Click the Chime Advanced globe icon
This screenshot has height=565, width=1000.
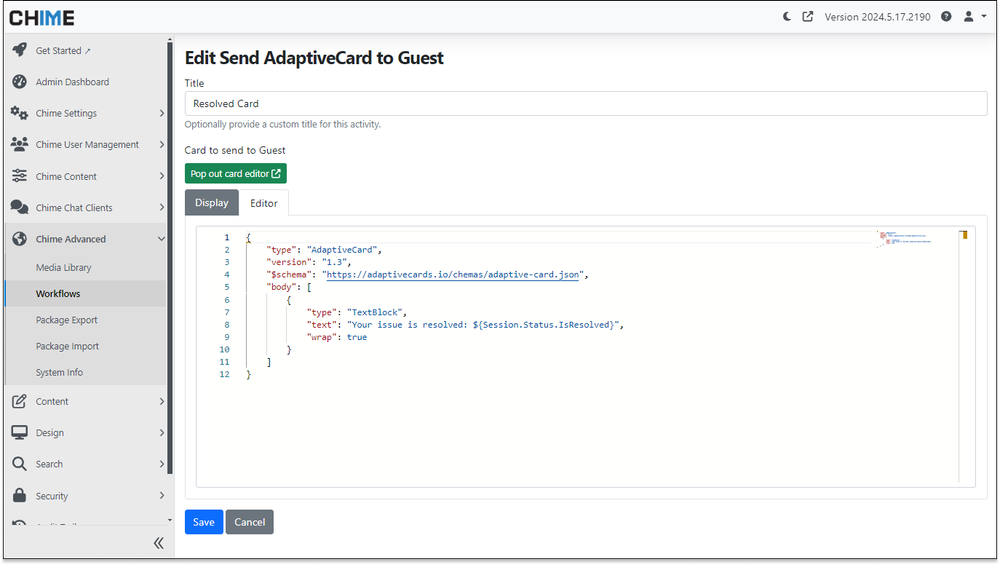[20, 238]
